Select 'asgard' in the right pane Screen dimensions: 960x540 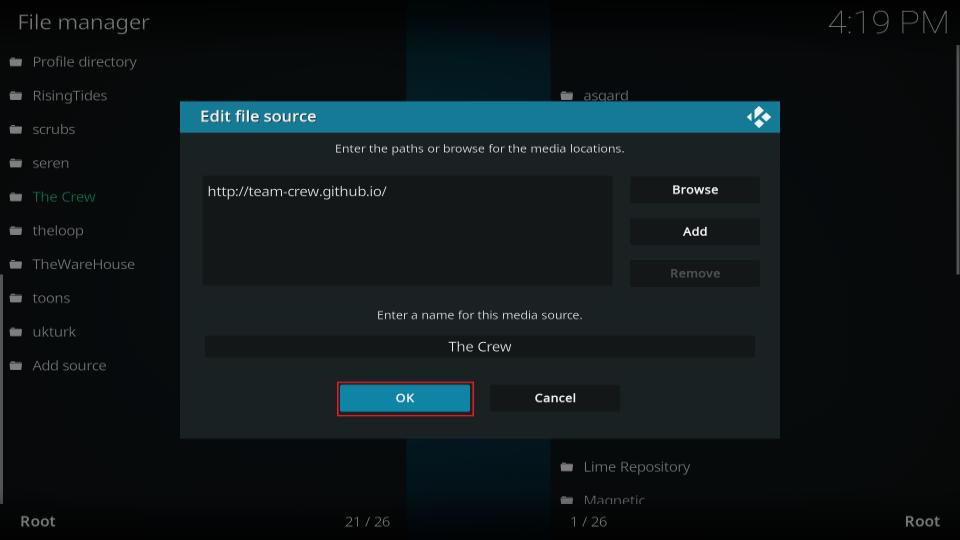point(606,96)
